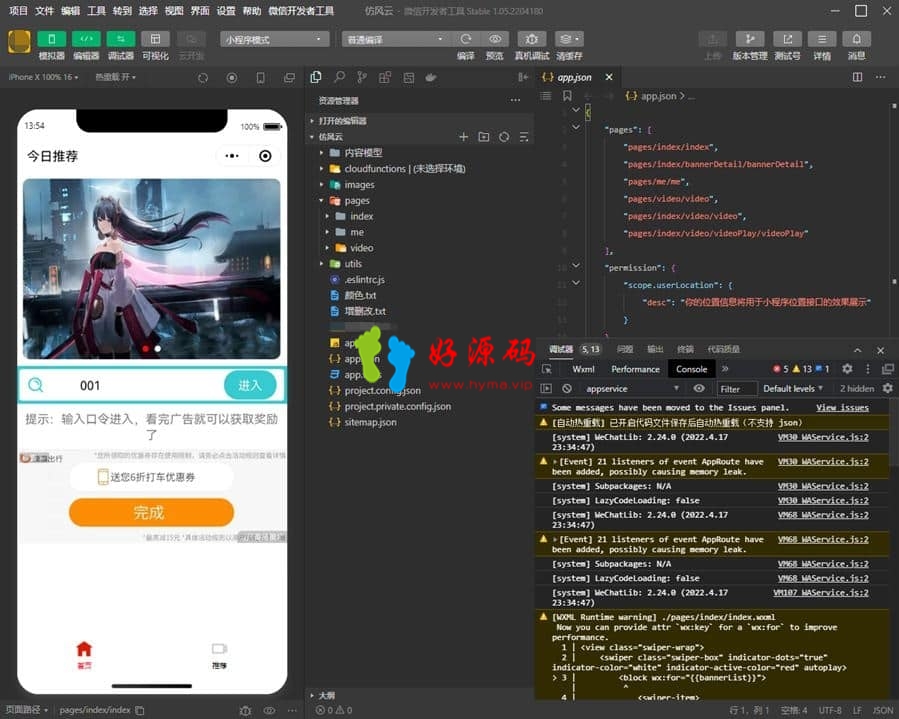Open source control branch icon
Screen dimensions: 899x719
[362, 77]
